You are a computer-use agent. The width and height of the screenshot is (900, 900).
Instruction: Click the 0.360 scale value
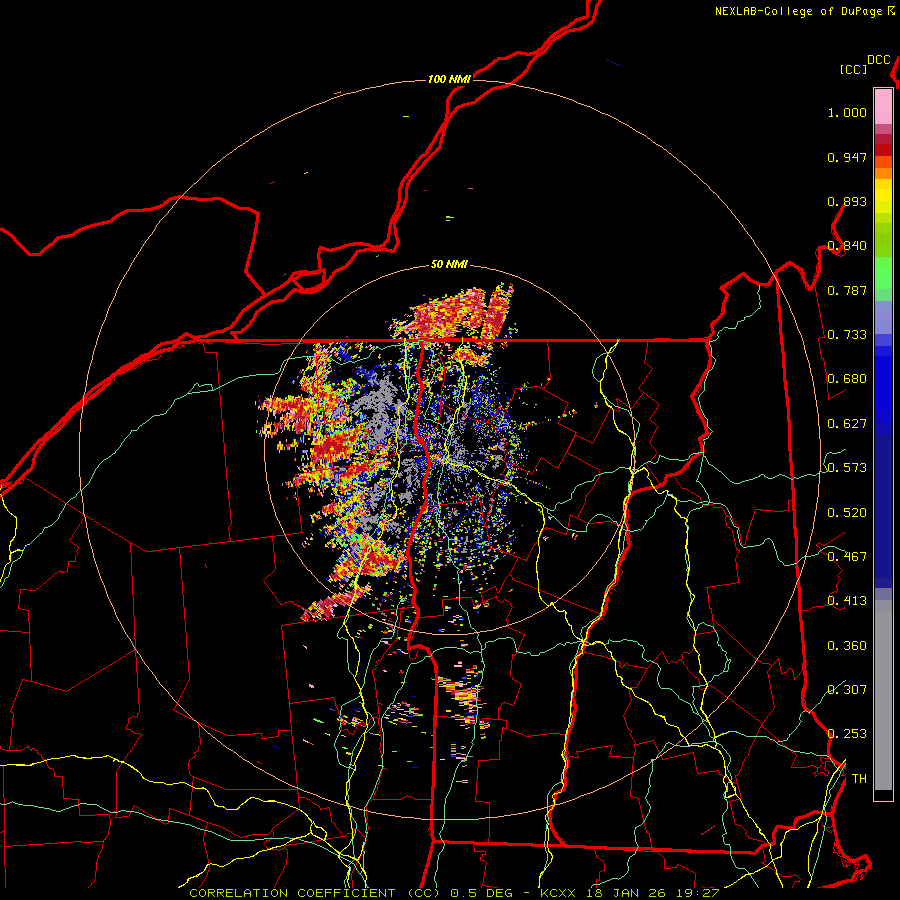(x=847, y=646)
